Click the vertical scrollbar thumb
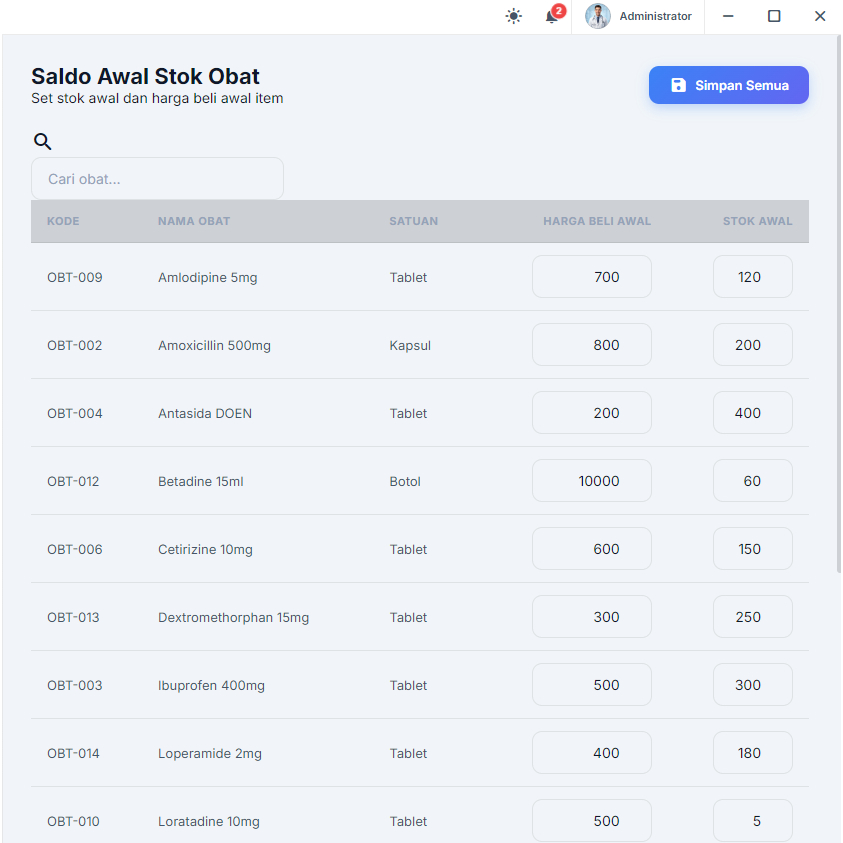The image size is (843, 843). click(x=839, y=304)
